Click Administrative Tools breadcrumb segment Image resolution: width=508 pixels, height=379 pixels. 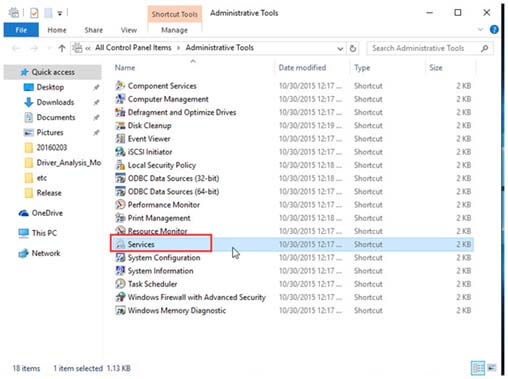click(x=220, y=48)
